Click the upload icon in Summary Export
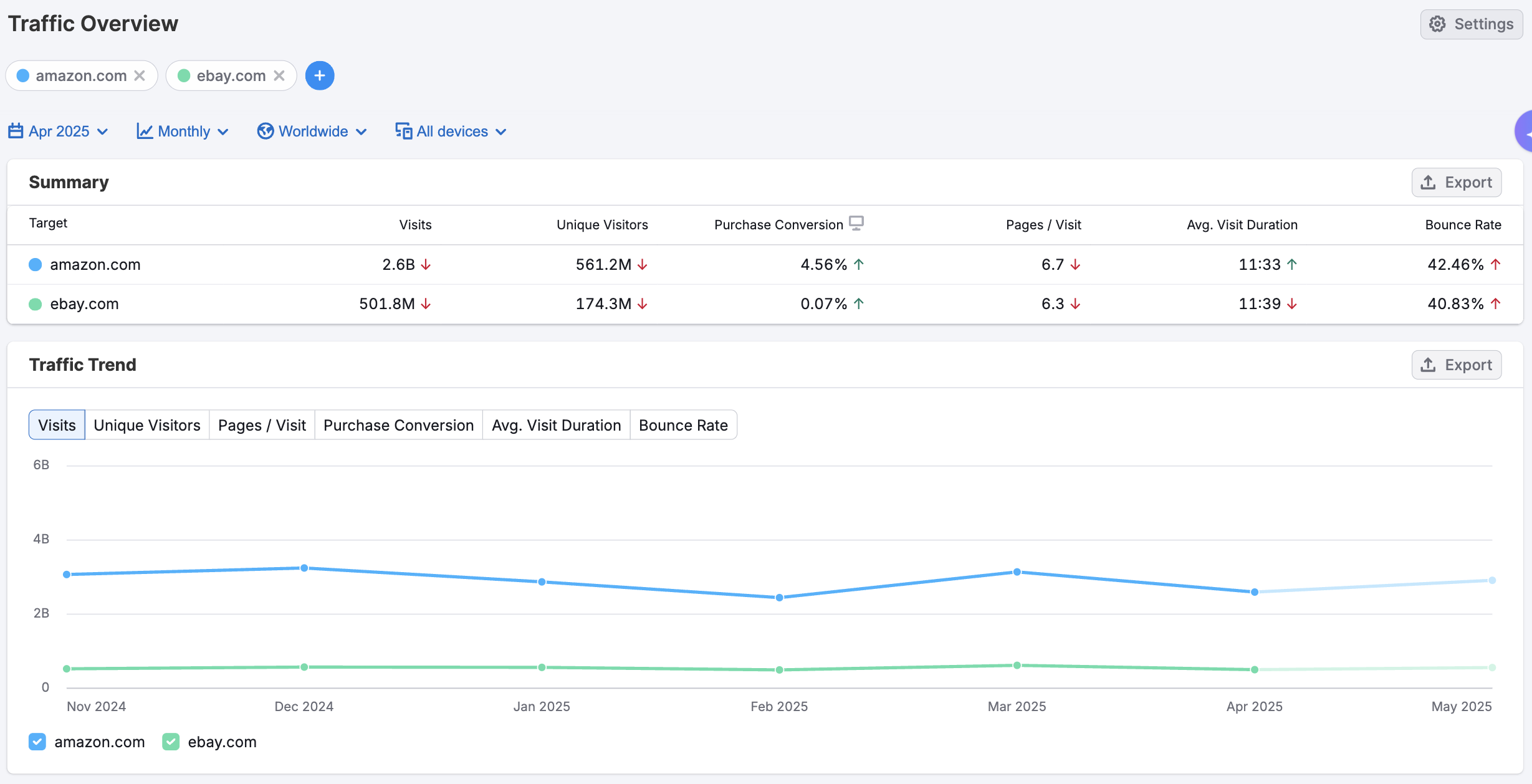 coord(1428,182)
